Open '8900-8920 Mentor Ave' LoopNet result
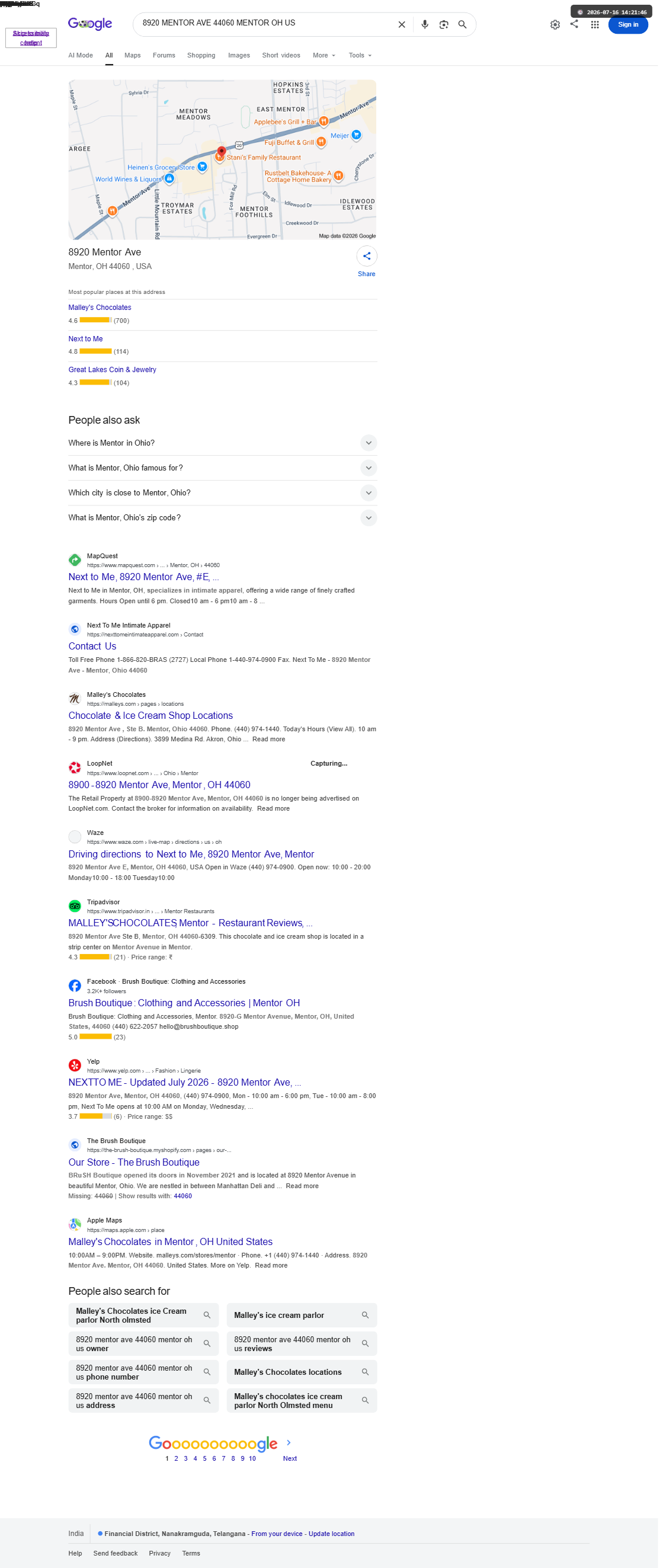This screenshot has height=1568, width=666. [x=159, y=785]
